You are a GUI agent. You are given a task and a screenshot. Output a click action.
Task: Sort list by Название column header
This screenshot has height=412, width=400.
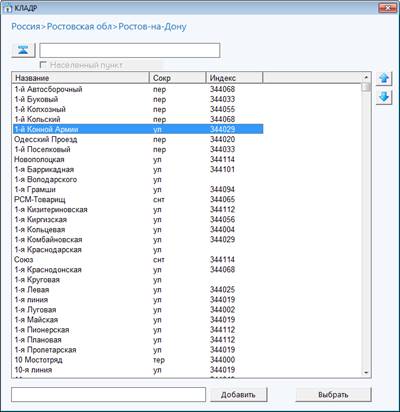pyautogui.click(x=81, y=78)
